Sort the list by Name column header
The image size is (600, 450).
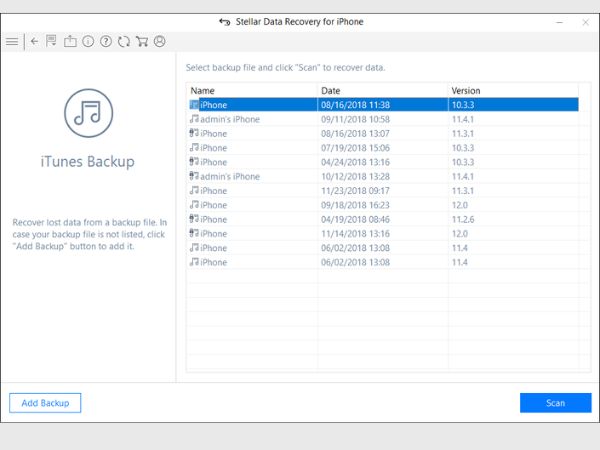[x=252, y=90]
